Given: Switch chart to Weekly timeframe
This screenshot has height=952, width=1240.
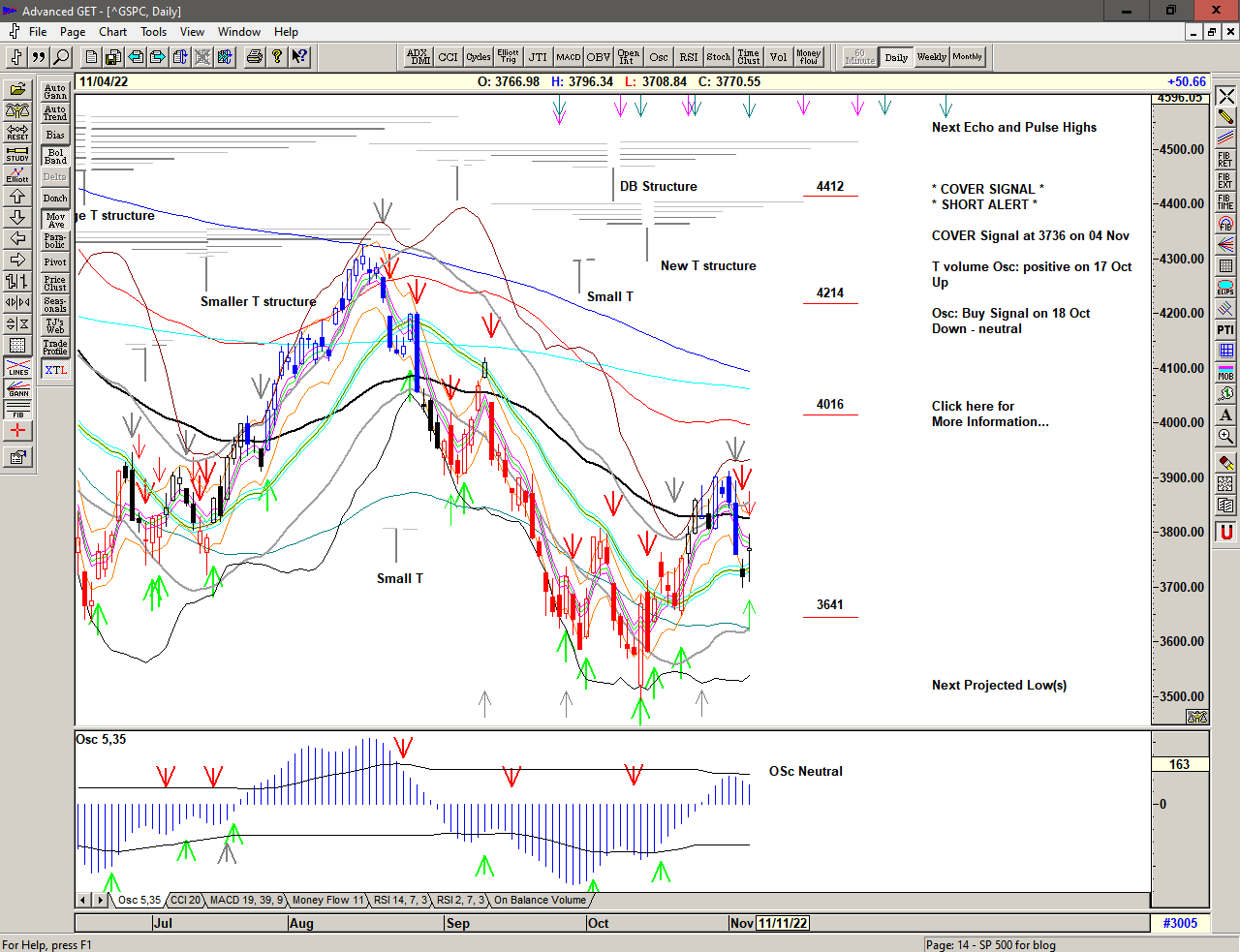Looking at the screenshot, I should point(931,57).
